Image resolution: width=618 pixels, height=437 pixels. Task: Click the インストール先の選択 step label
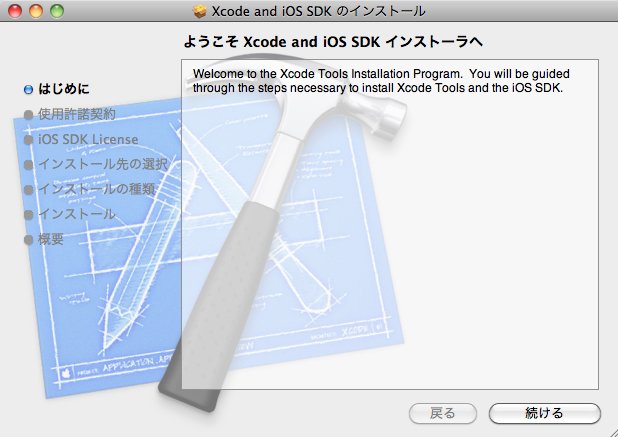103,164
